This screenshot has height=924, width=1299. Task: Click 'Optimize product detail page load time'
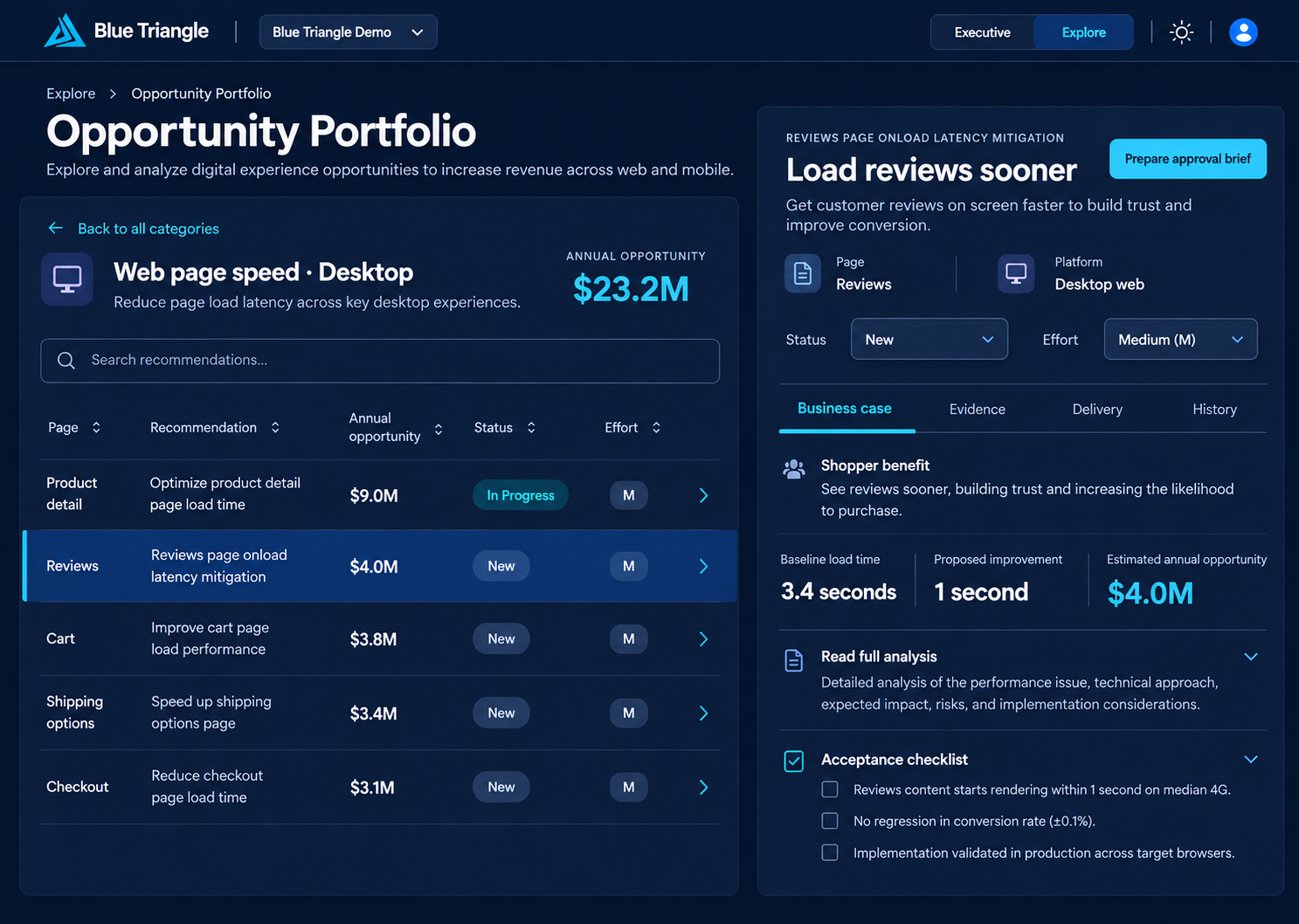[225, 493]
